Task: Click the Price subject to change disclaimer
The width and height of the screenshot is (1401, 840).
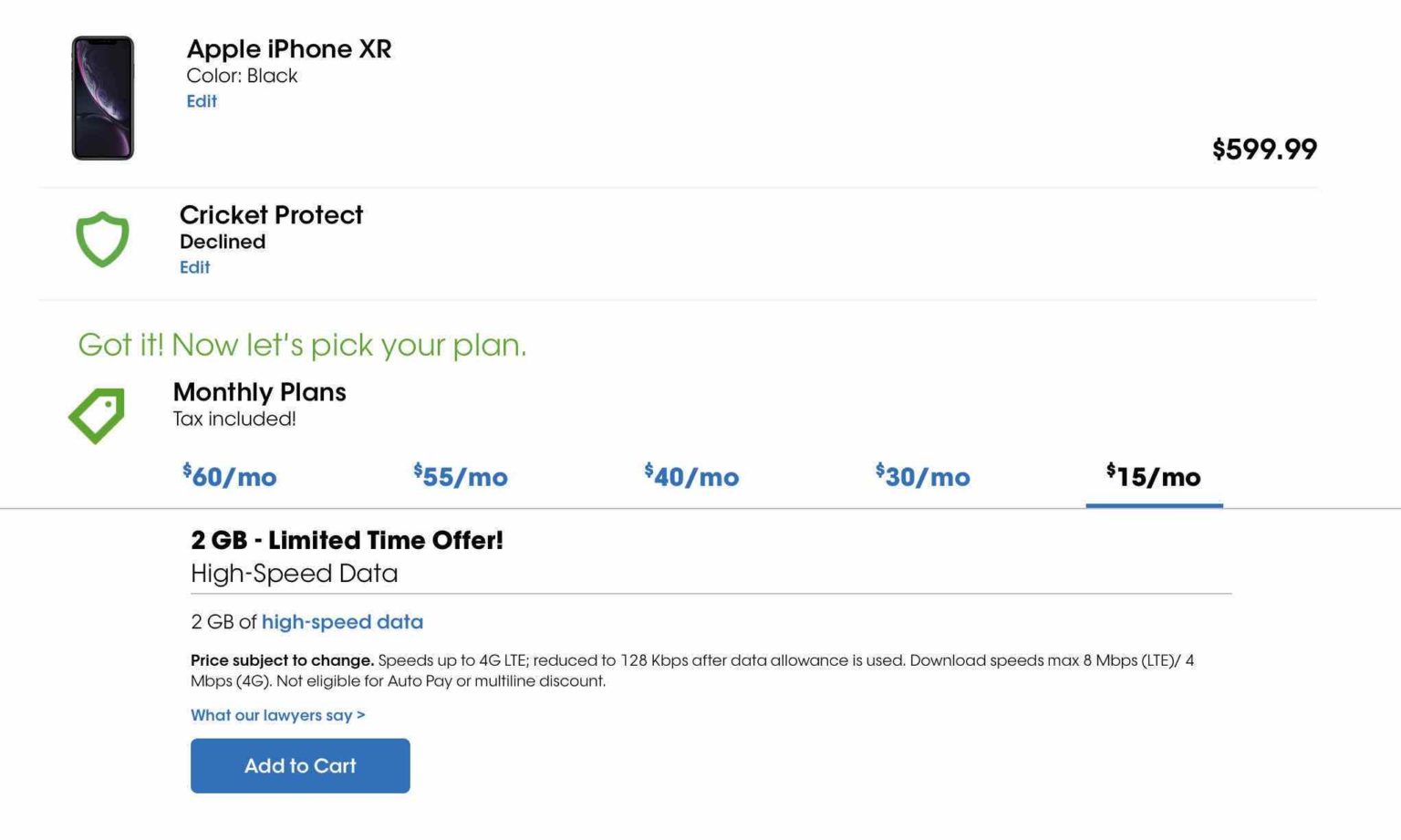Action: (283, 659)
